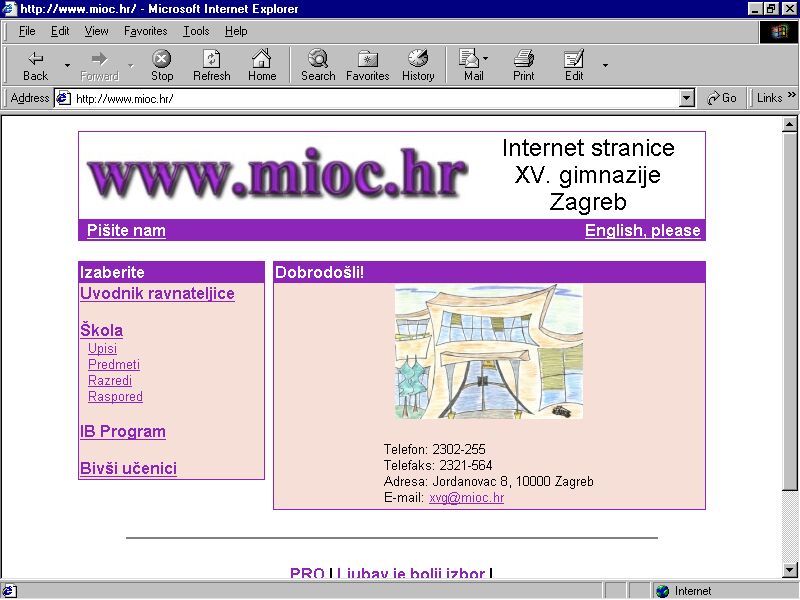The width and height of the screenshot is (800, 600).
Task: Show the History toolbar pane
Action: pos(418,66)
